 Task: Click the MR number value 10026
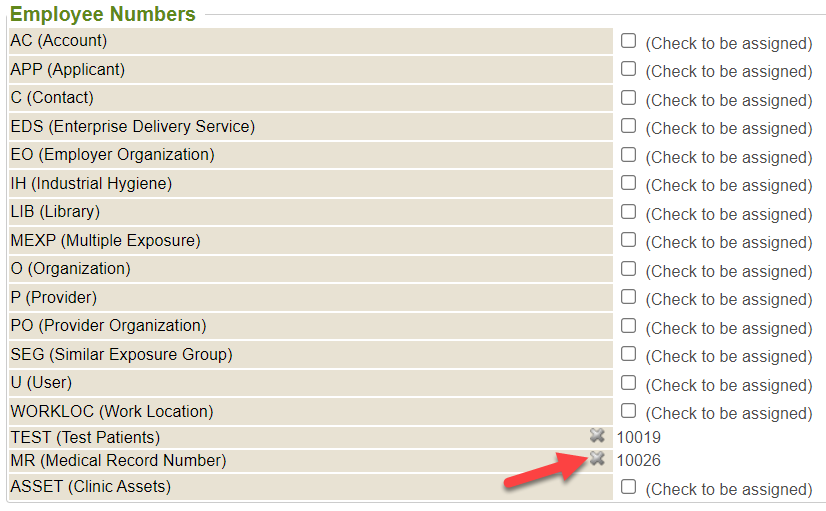(x=638, y=460)
